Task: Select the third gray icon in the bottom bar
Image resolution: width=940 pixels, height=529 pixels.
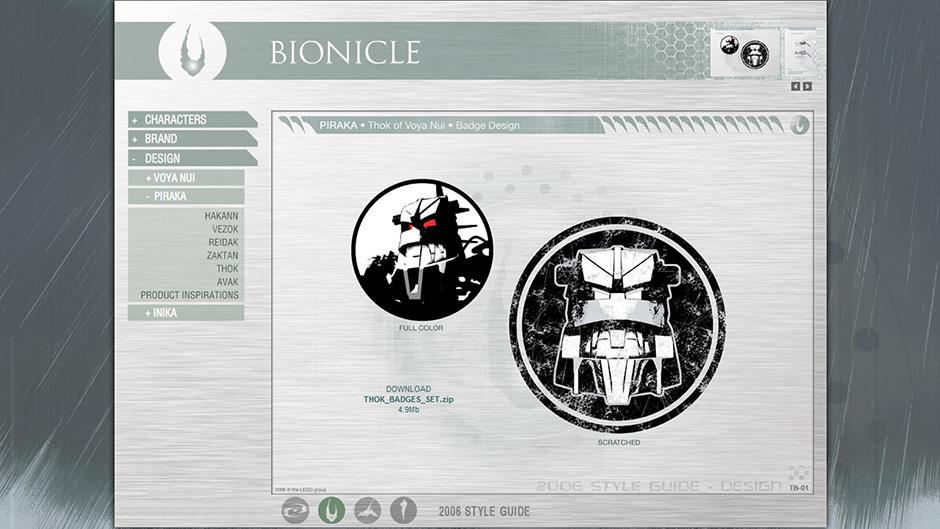Action: tap(367, 511)
